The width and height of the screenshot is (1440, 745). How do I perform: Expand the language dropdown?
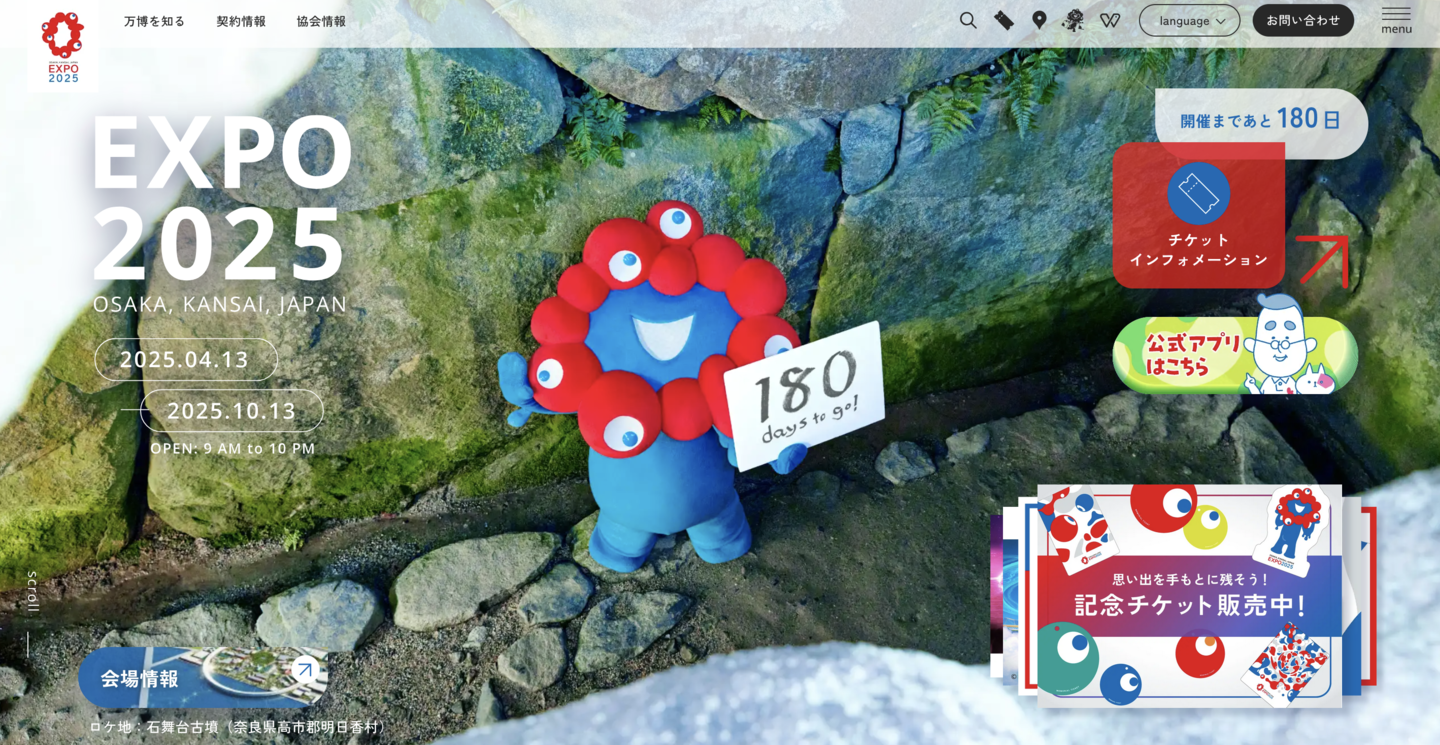click(x=1189, y=21)
